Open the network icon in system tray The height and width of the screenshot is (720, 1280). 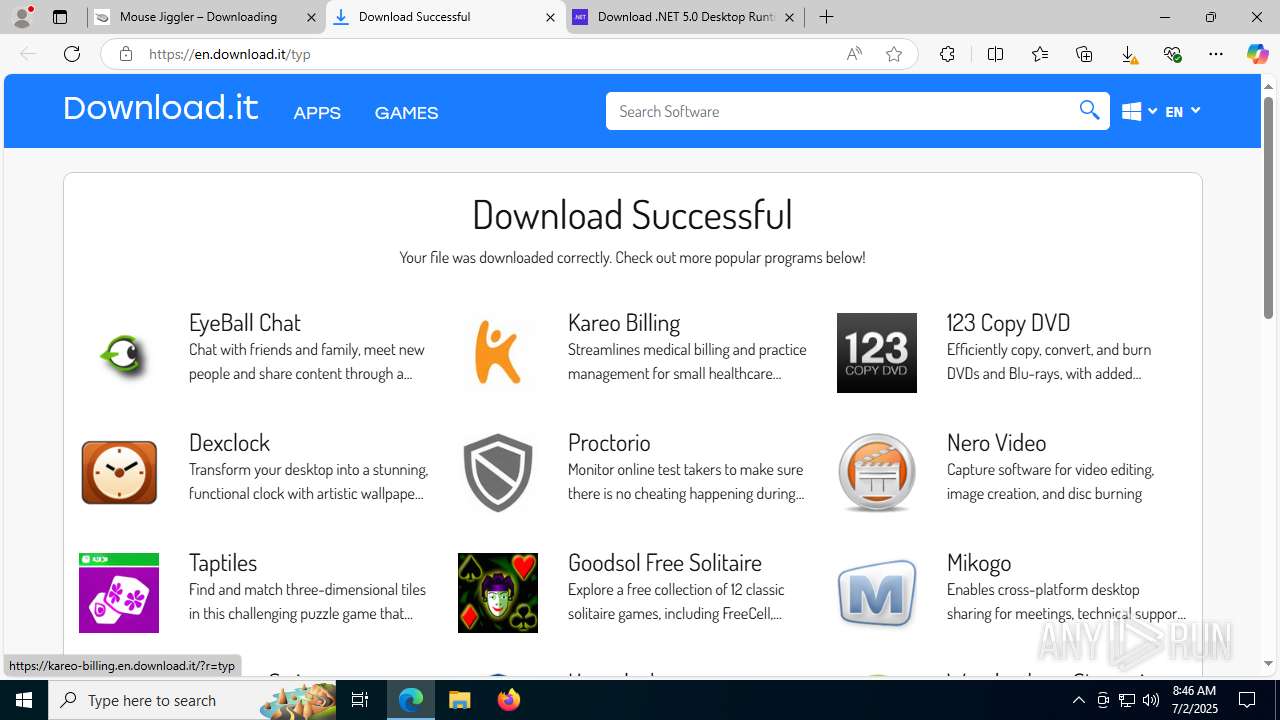[x=1126, y=700]
